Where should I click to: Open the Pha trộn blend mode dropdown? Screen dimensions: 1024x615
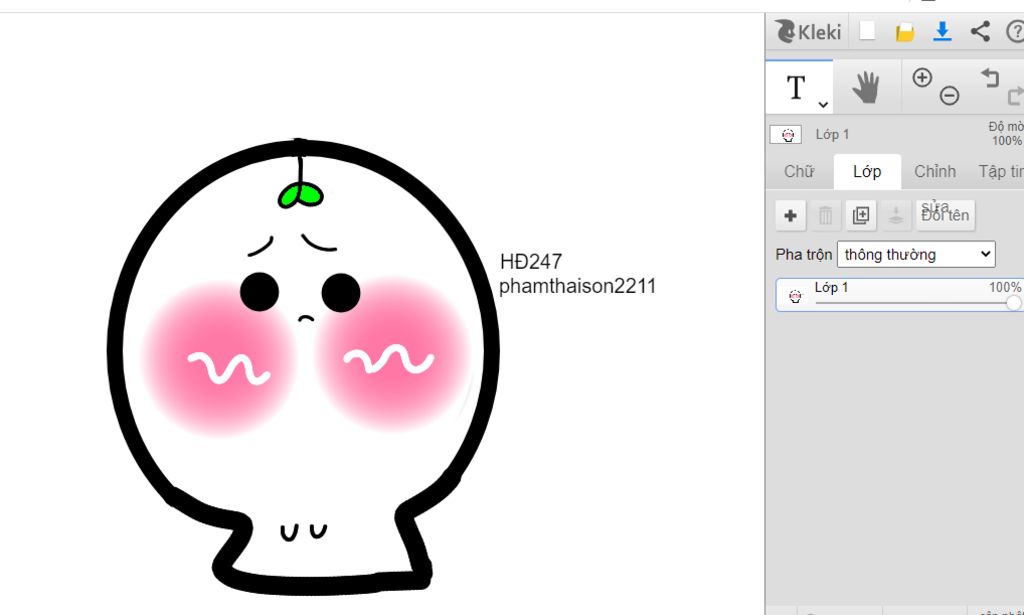click(x=916, y=255)
